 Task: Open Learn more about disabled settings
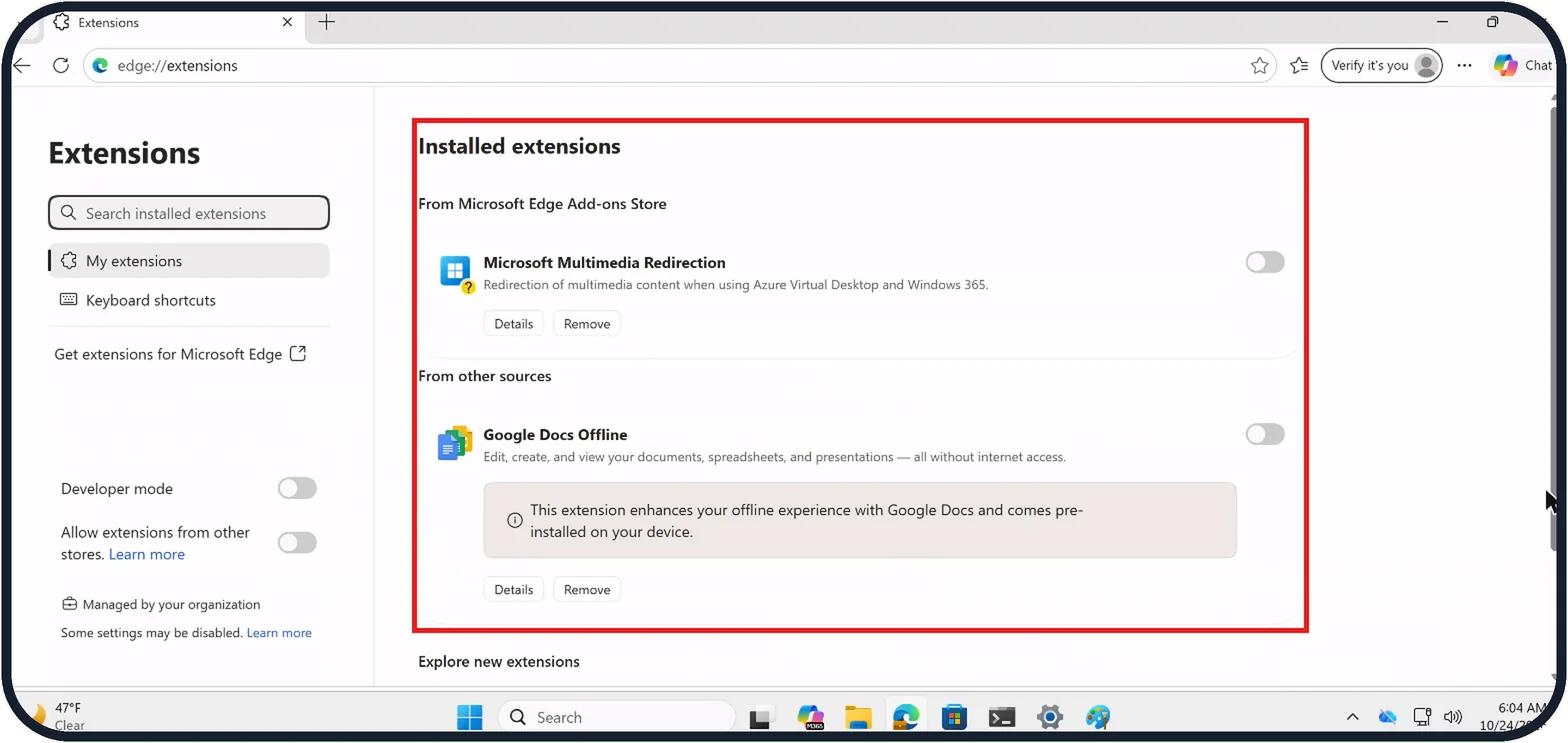click(279, 633)
